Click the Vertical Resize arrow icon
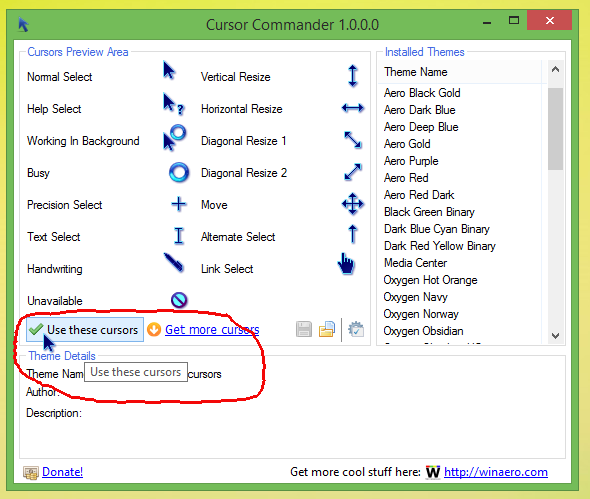 click(x=353, y=76)
